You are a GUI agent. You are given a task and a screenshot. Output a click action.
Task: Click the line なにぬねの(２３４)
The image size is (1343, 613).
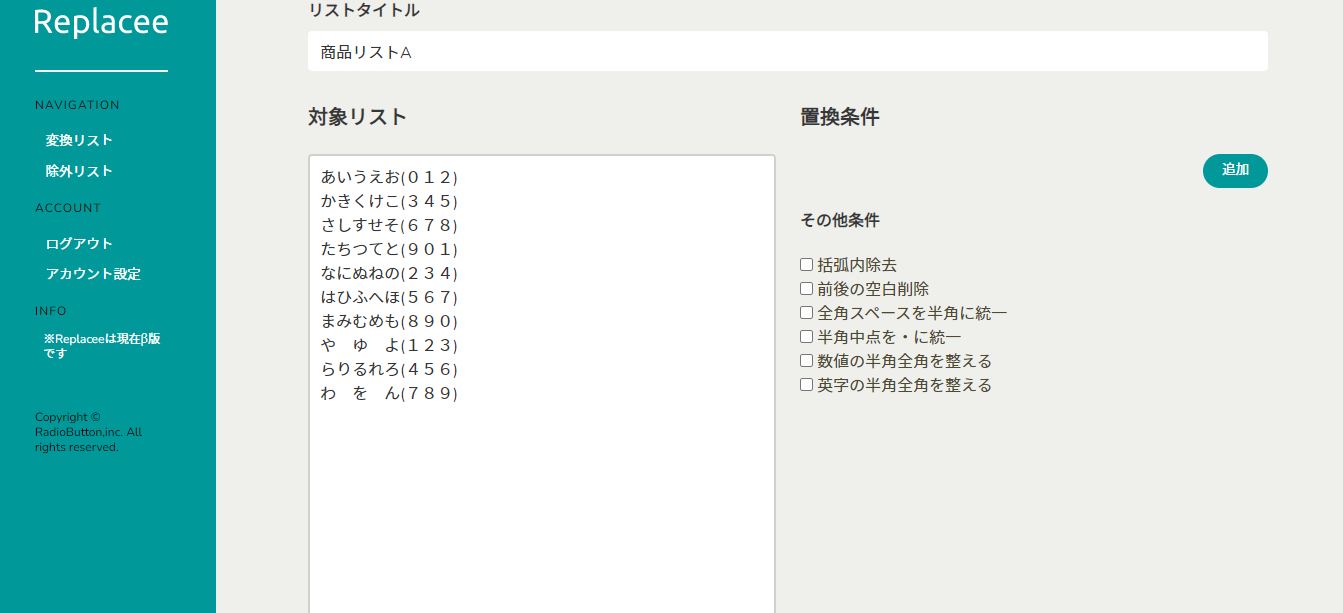point(389,274)
